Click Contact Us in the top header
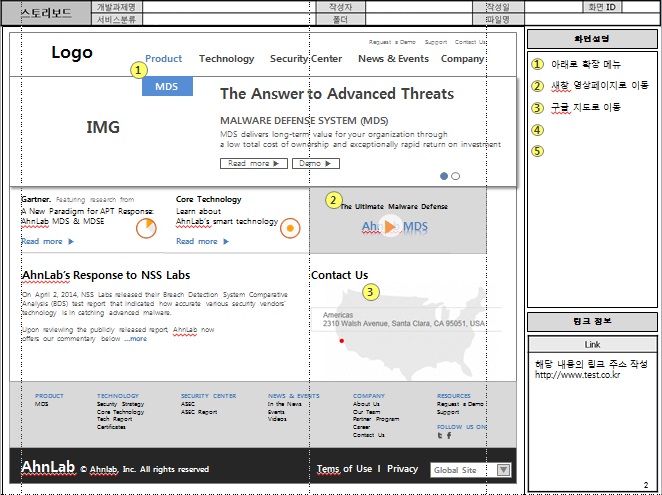The image size is (662, 495). [x=470, y=42]
